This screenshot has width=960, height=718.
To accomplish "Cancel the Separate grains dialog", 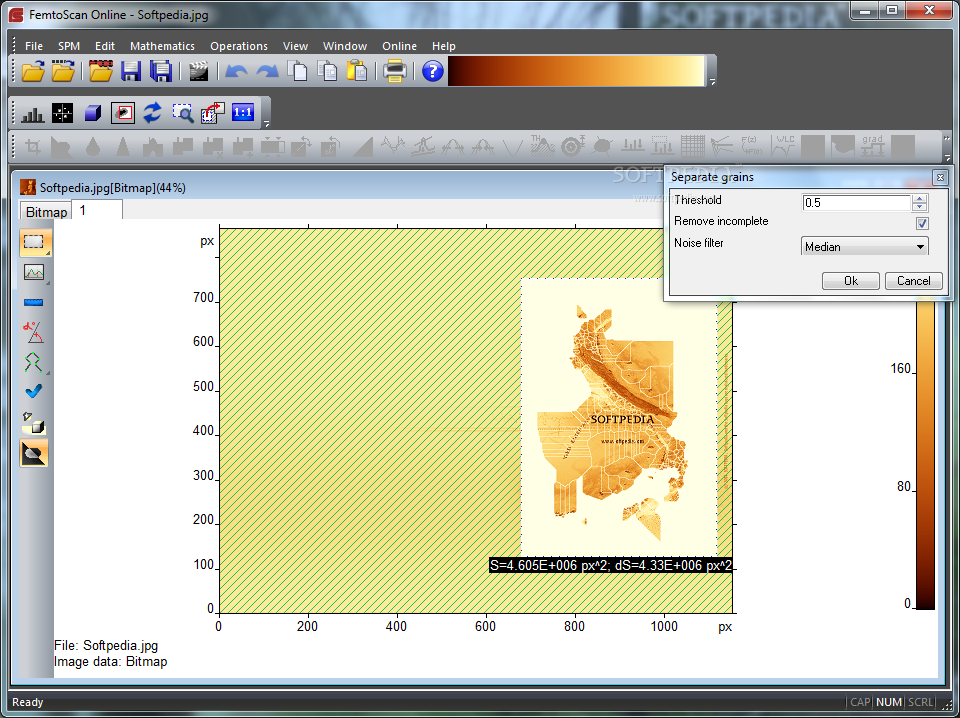I will (913, 281).
